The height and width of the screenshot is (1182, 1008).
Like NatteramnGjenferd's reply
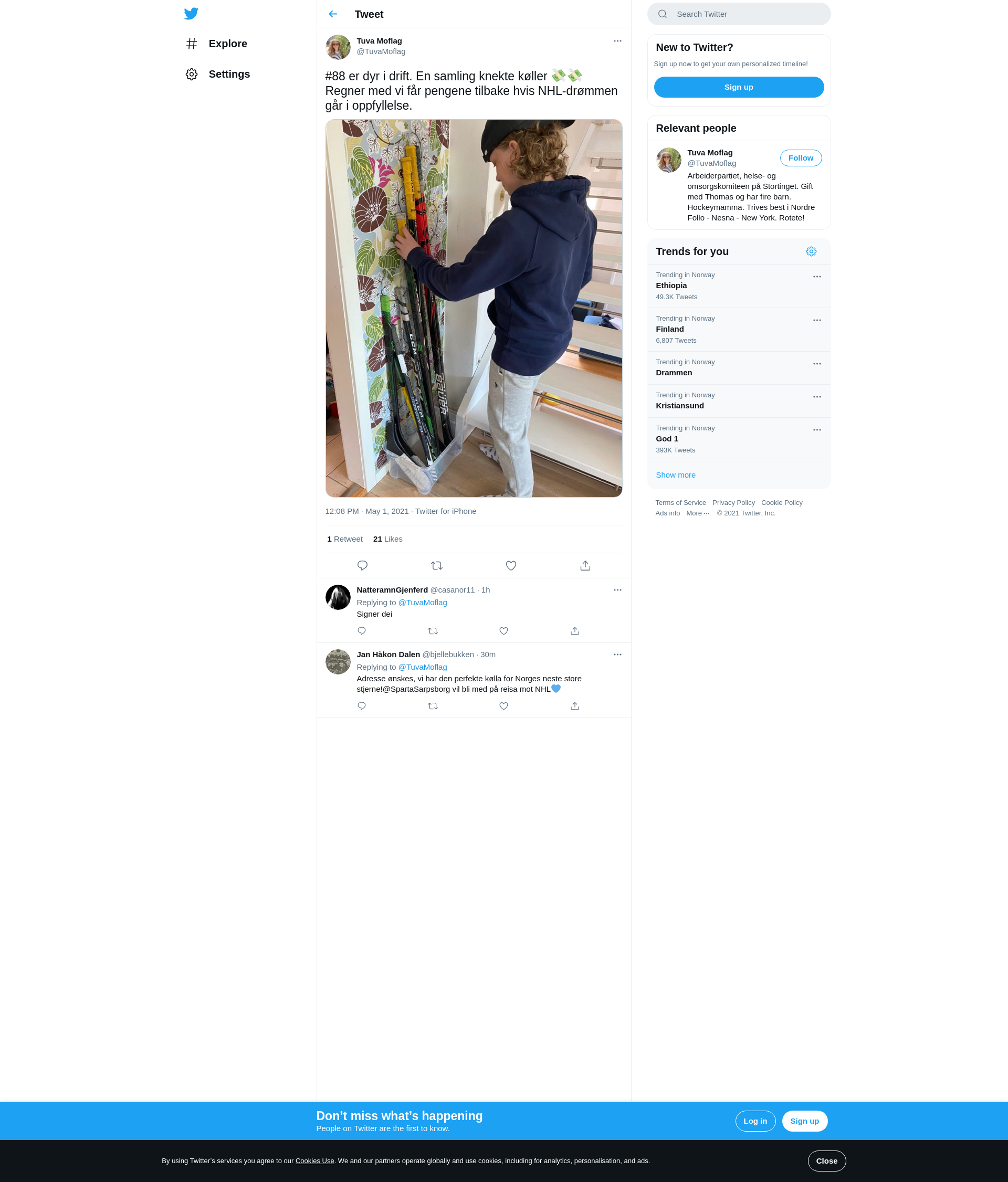click(503, 631)
